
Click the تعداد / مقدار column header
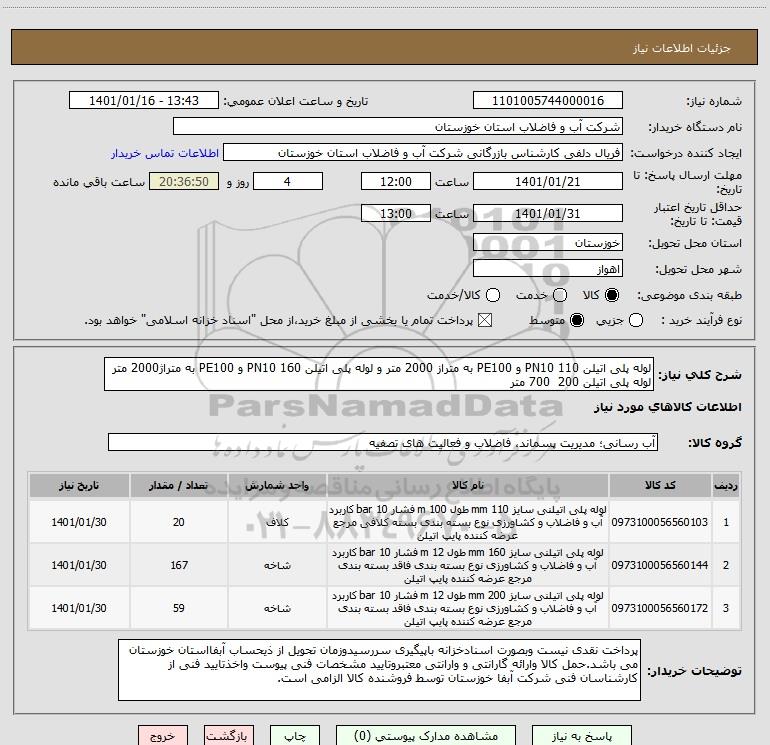[179, 486]
